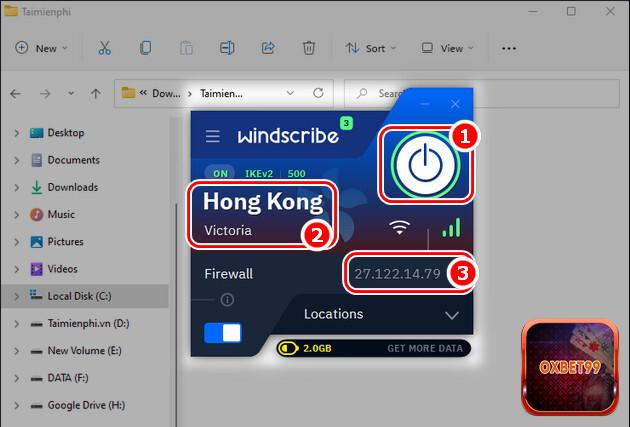
Task: Open the Sort dropdown menu
Action: 371,48
